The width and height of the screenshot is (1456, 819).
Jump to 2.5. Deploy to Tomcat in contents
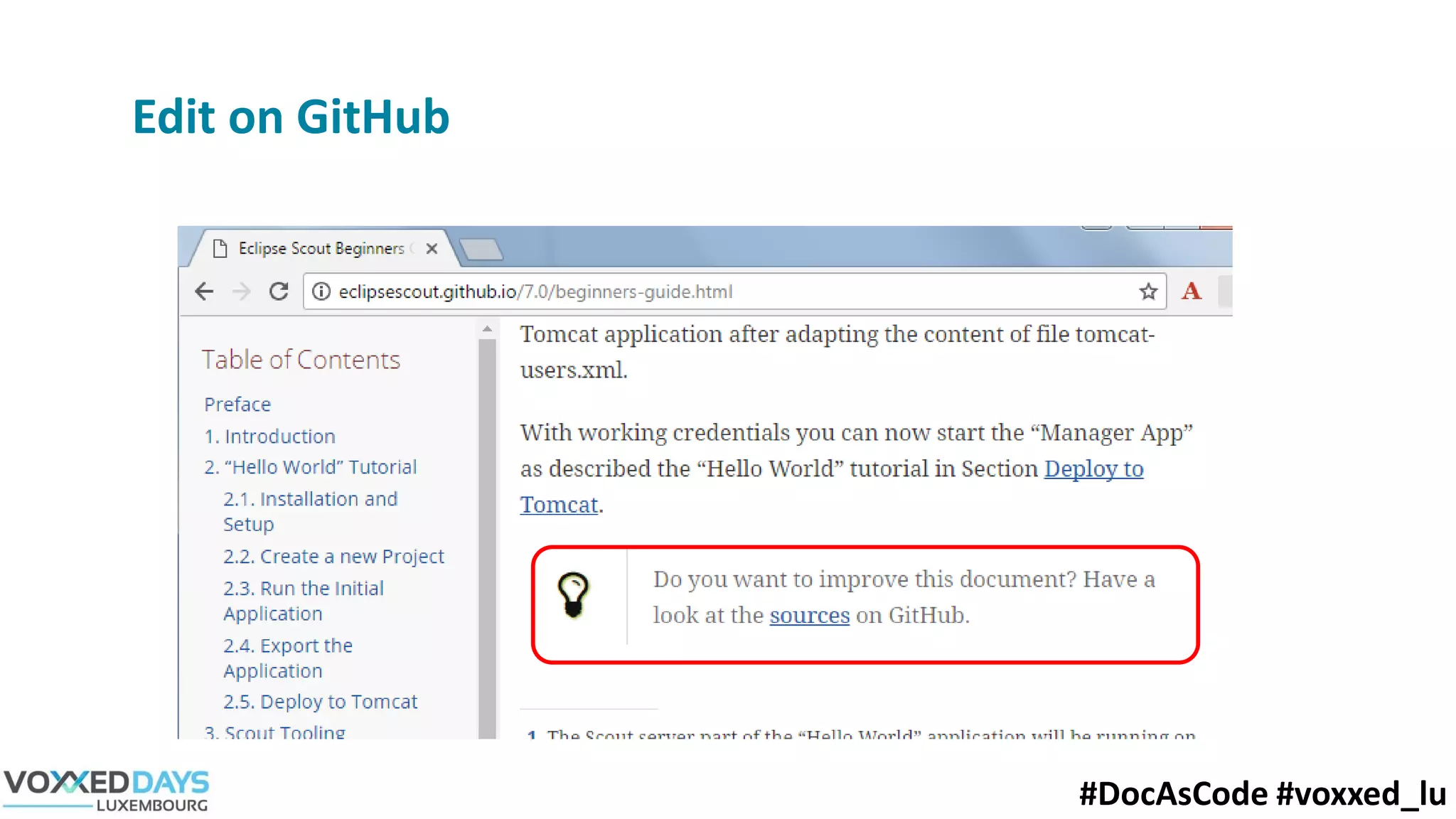coord(320,702)
